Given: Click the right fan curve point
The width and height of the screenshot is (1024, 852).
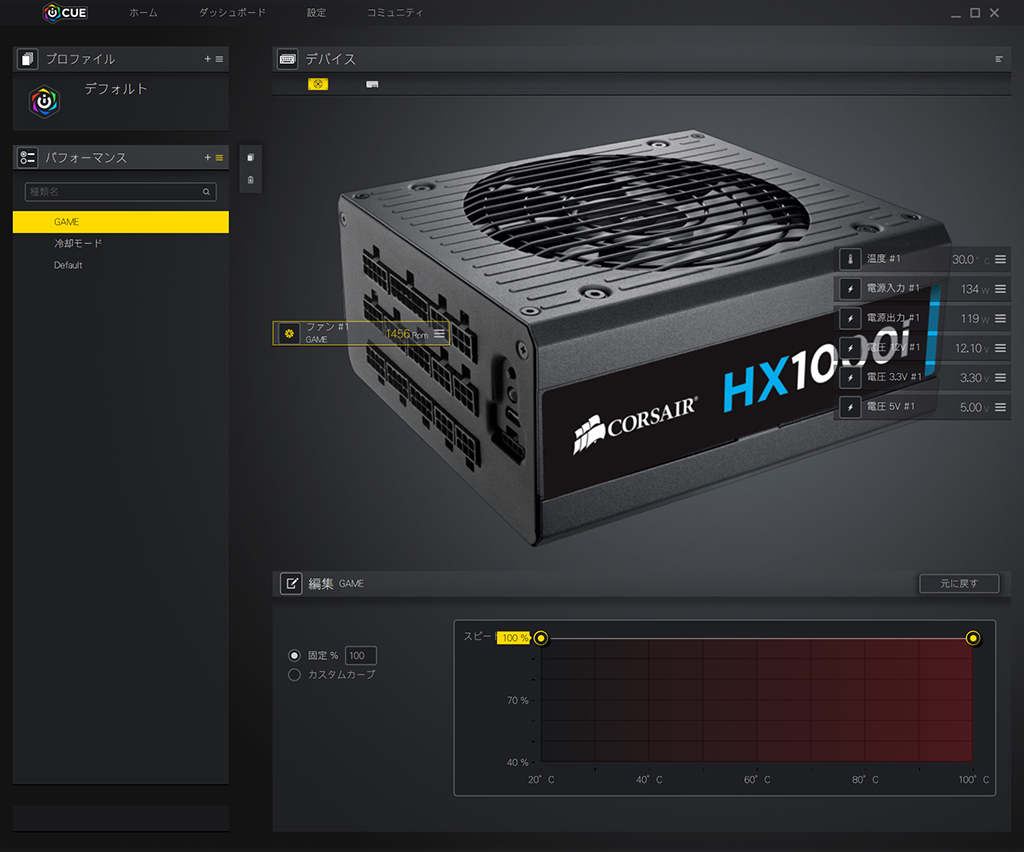Looking at the screenshot, I should point(973,638).
